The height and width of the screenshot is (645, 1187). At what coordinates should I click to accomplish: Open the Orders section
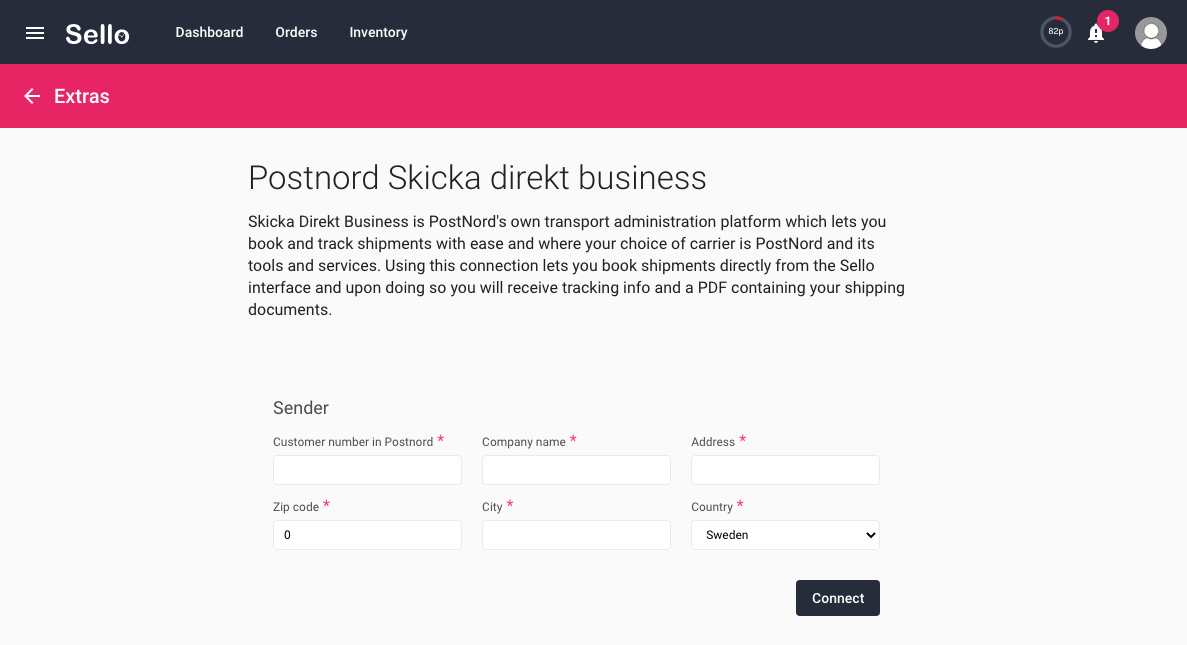click(296, 33)
